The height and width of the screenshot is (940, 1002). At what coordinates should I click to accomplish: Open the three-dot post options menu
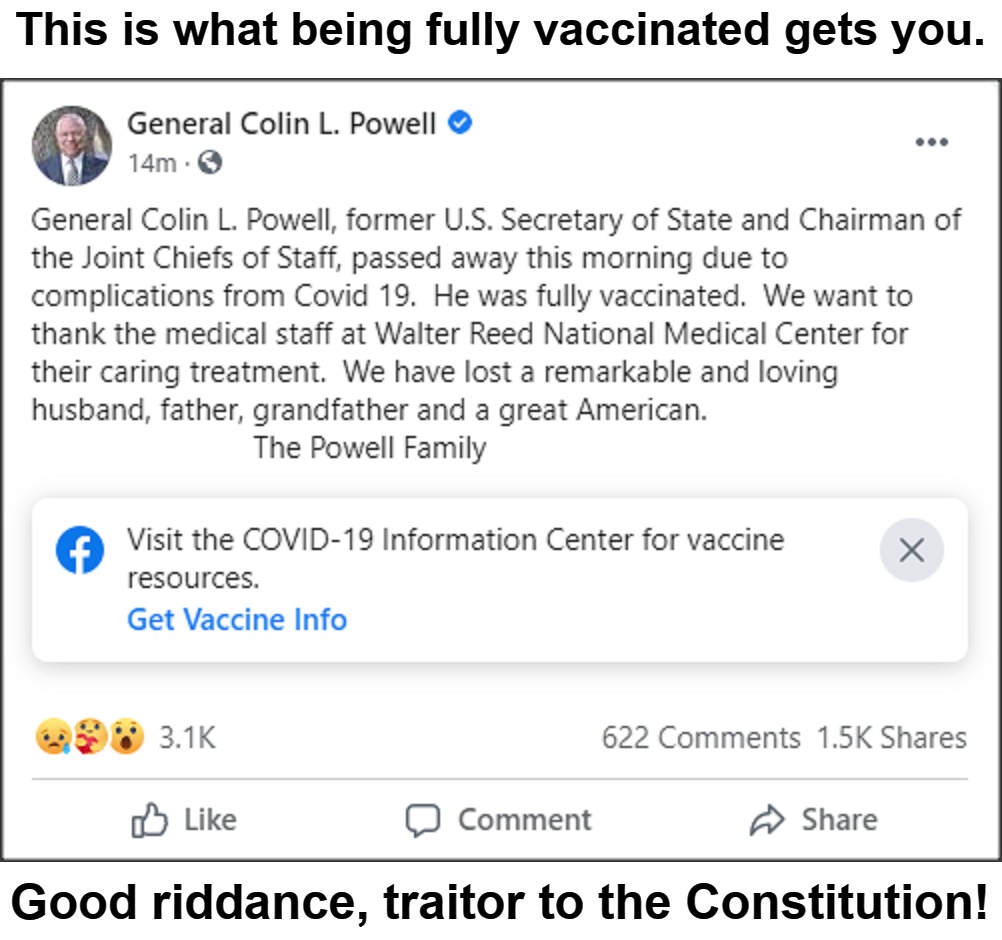tap(931, 141)
